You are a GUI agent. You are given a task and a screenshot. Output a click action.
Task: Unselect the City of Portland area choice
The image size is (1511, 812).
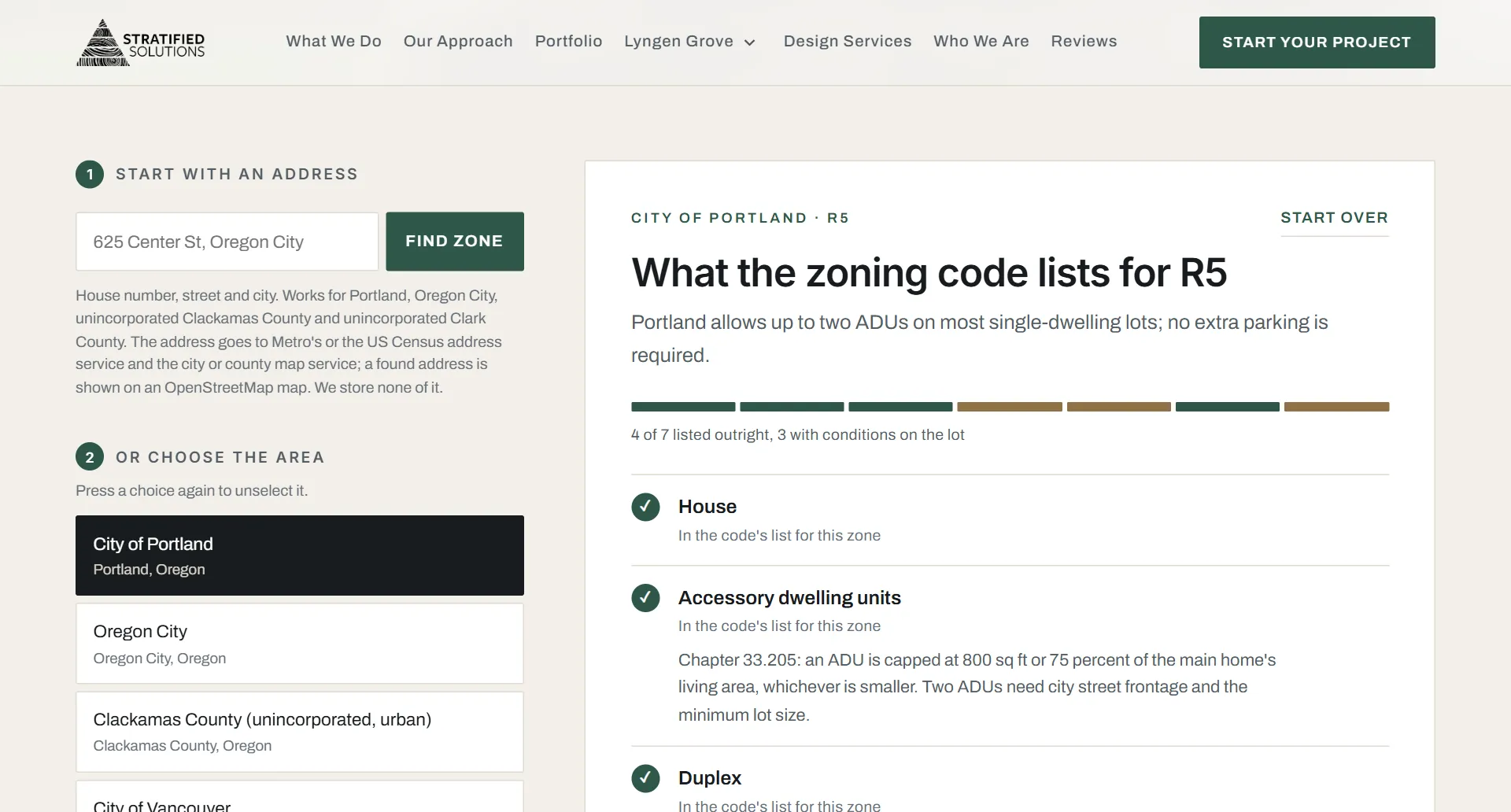300,555
